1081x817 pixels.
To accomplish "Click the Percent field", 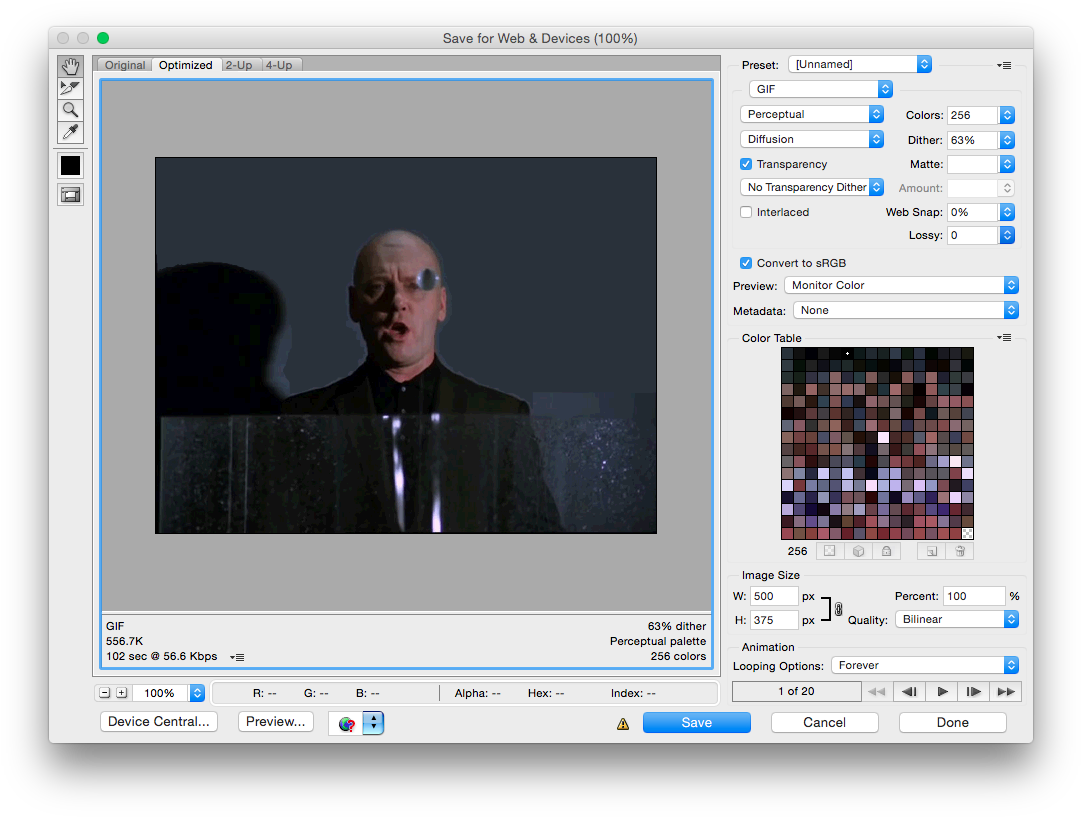I will [x=973, y=596].
